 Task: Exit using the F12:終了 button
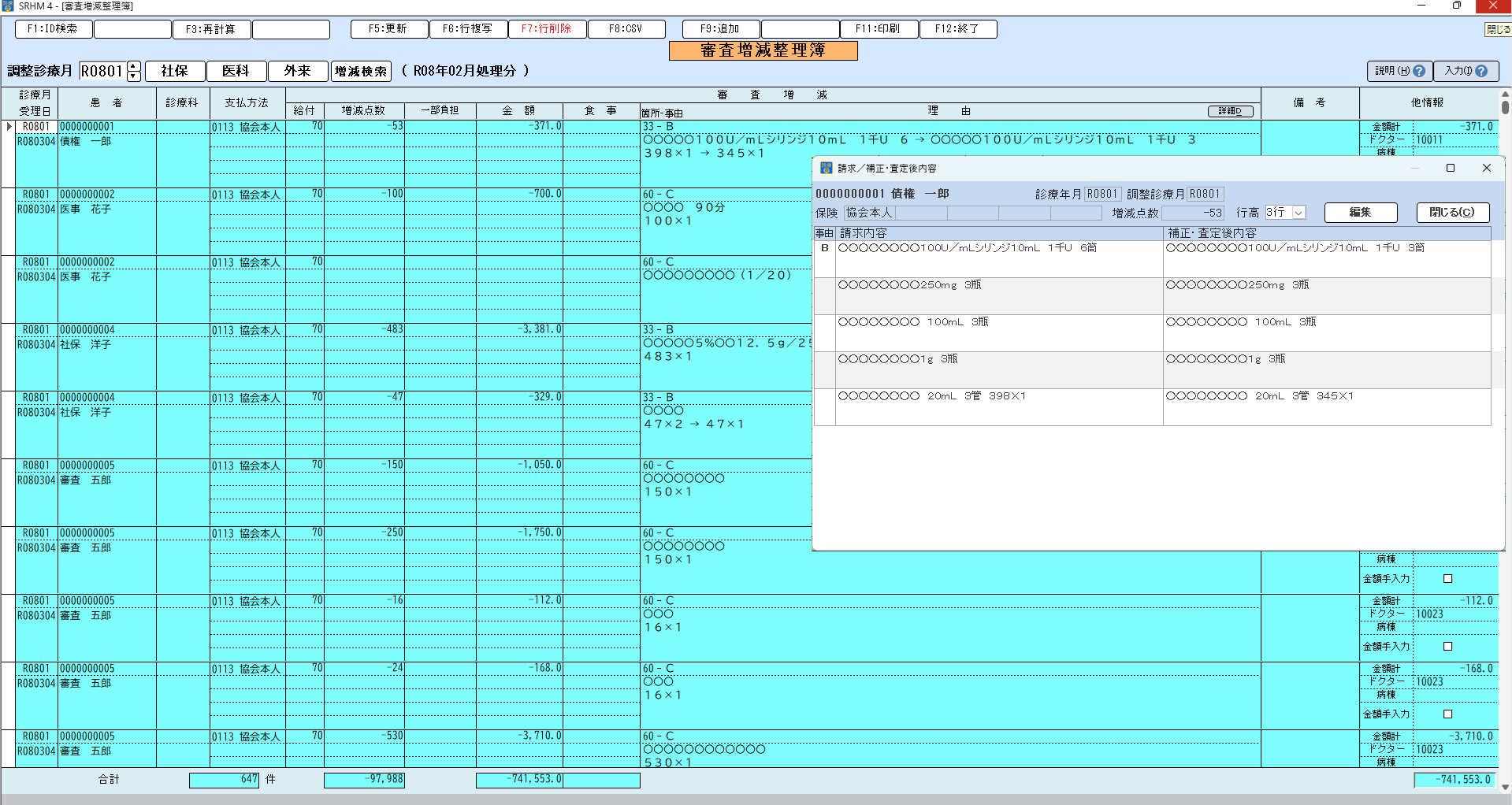[958, 29]
